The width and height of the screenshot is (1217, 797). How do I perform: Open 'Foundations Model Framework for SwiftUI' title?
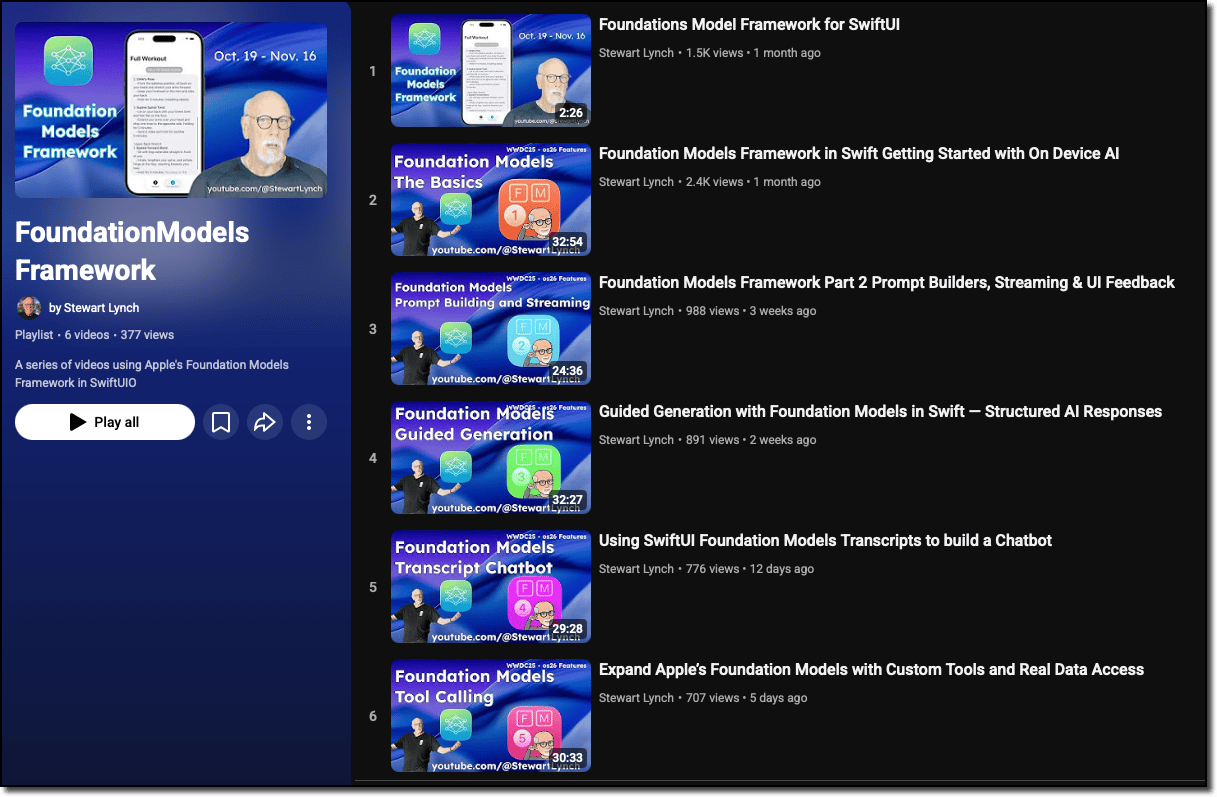coord(749,25)
